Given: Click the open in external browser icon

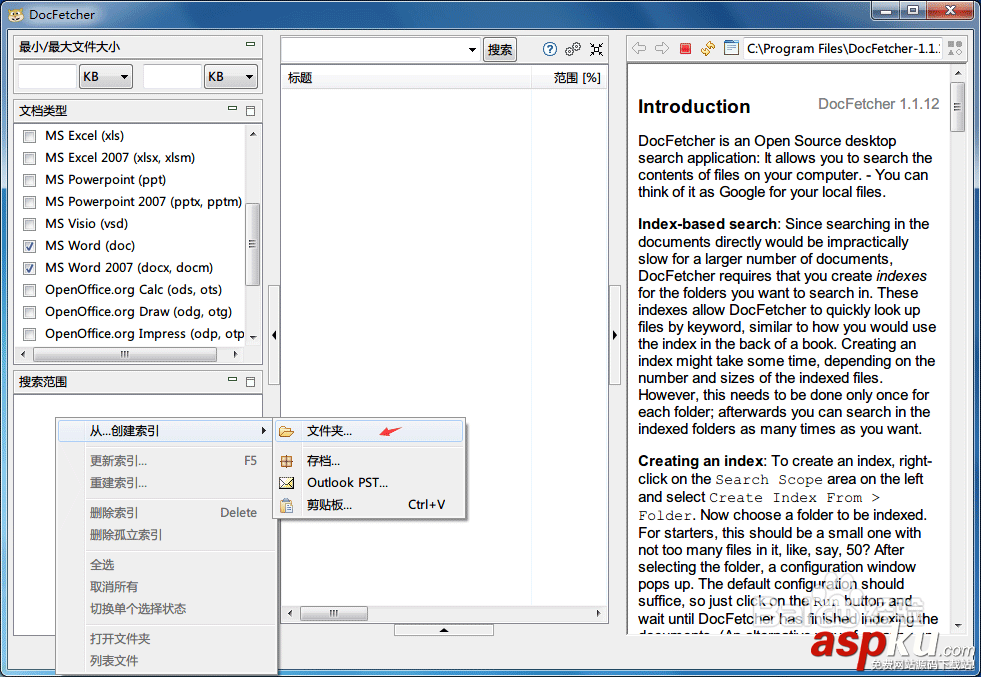Looking at the screenshot, I should click(x=731, y=48).
